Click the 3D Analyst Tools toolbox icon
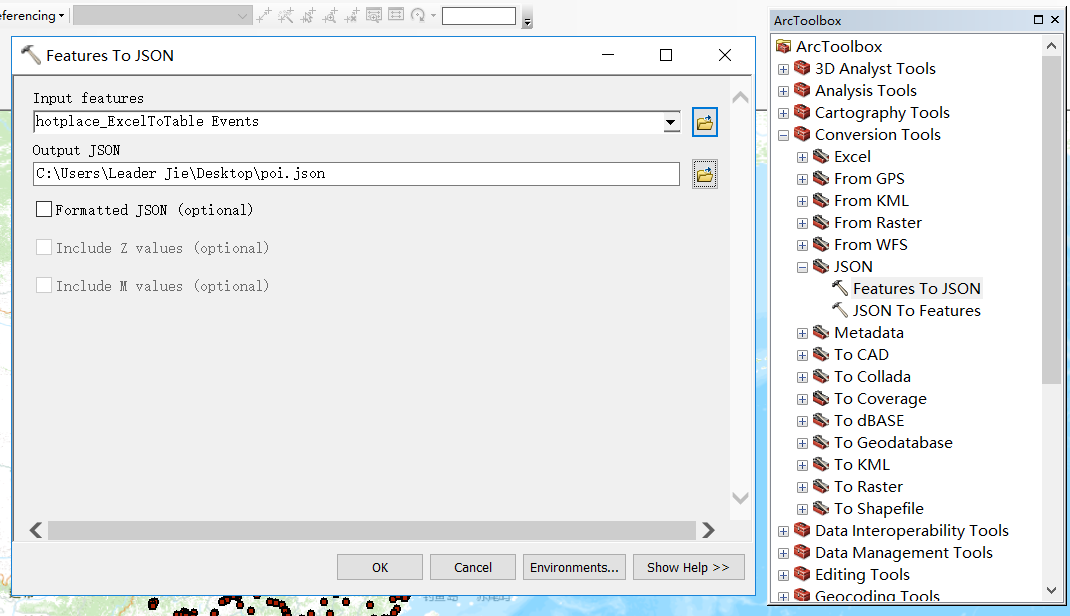This screenshot has width=1070, height=616. [802, 68]
